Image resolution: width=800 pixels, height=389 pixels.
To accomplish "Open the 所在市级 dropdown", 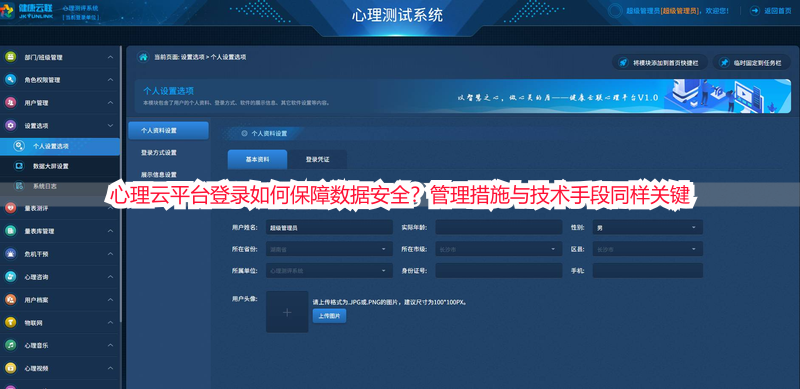I will coord(498,249).
